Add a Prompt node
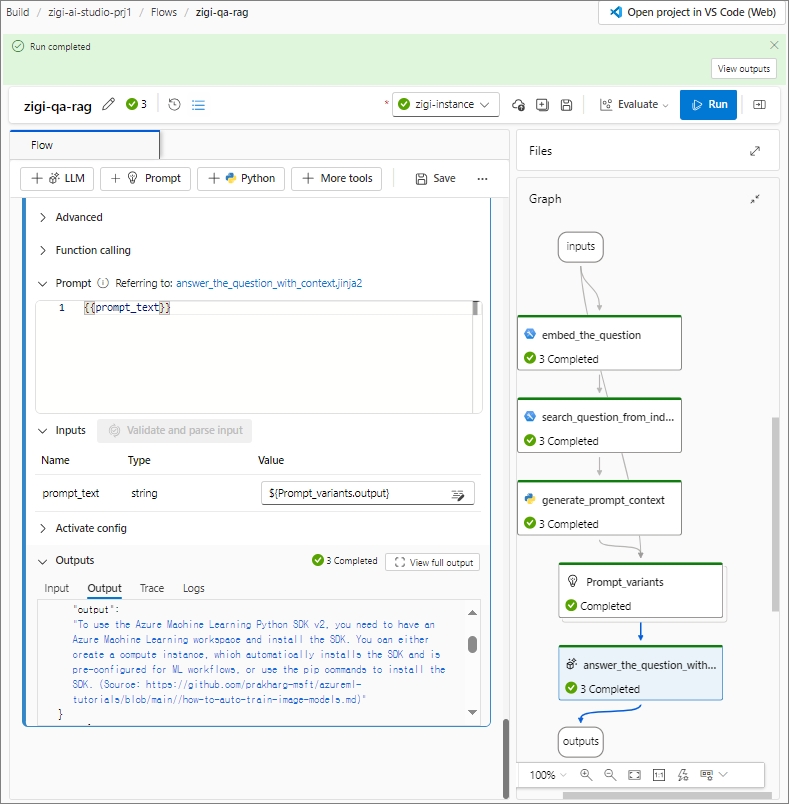This screenshot has height=804, width=789. click(x=146, y=178)
